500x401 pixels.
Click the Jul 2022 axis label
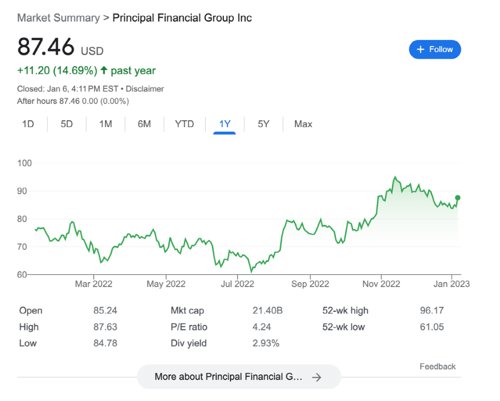pos(237,284)
